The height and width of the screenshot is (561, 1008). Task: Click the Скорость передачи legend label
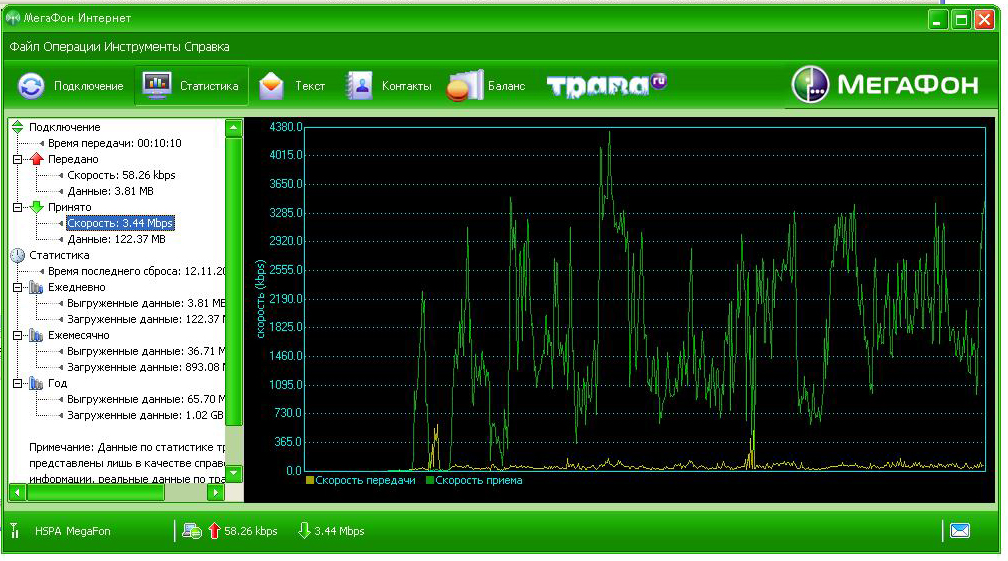coord(365,480)
